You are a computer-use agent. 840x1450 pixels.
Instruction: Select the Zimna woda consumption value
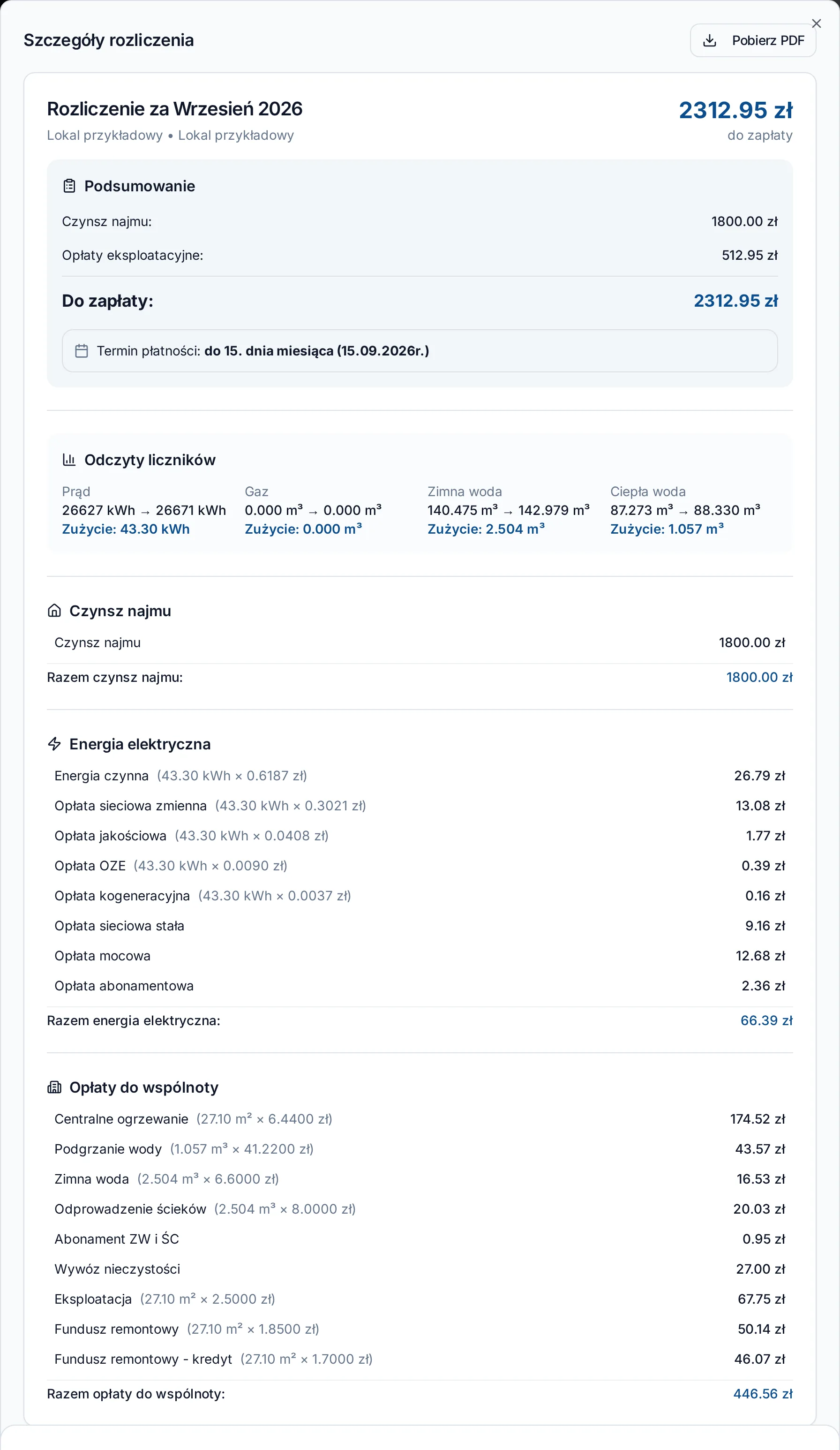coord(486,529)
